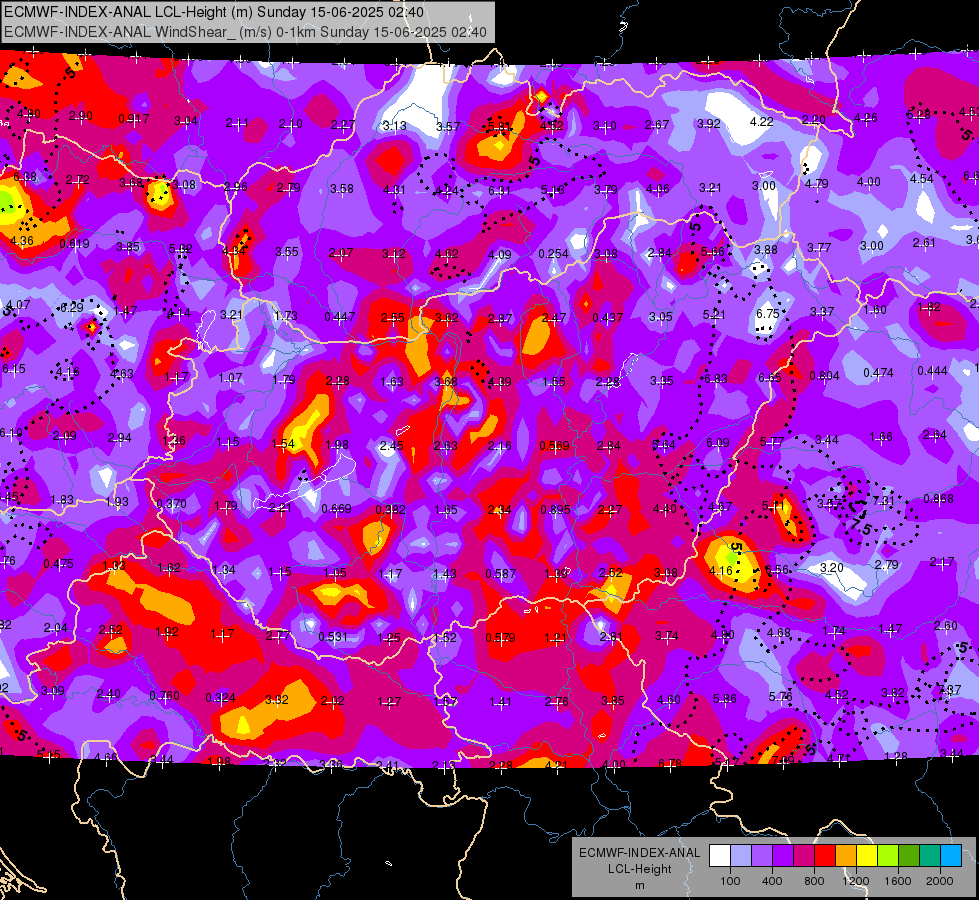Click the wind shear value '5.77'
Image resolution: width=979 pixels, height=900 pixels.
772,442
